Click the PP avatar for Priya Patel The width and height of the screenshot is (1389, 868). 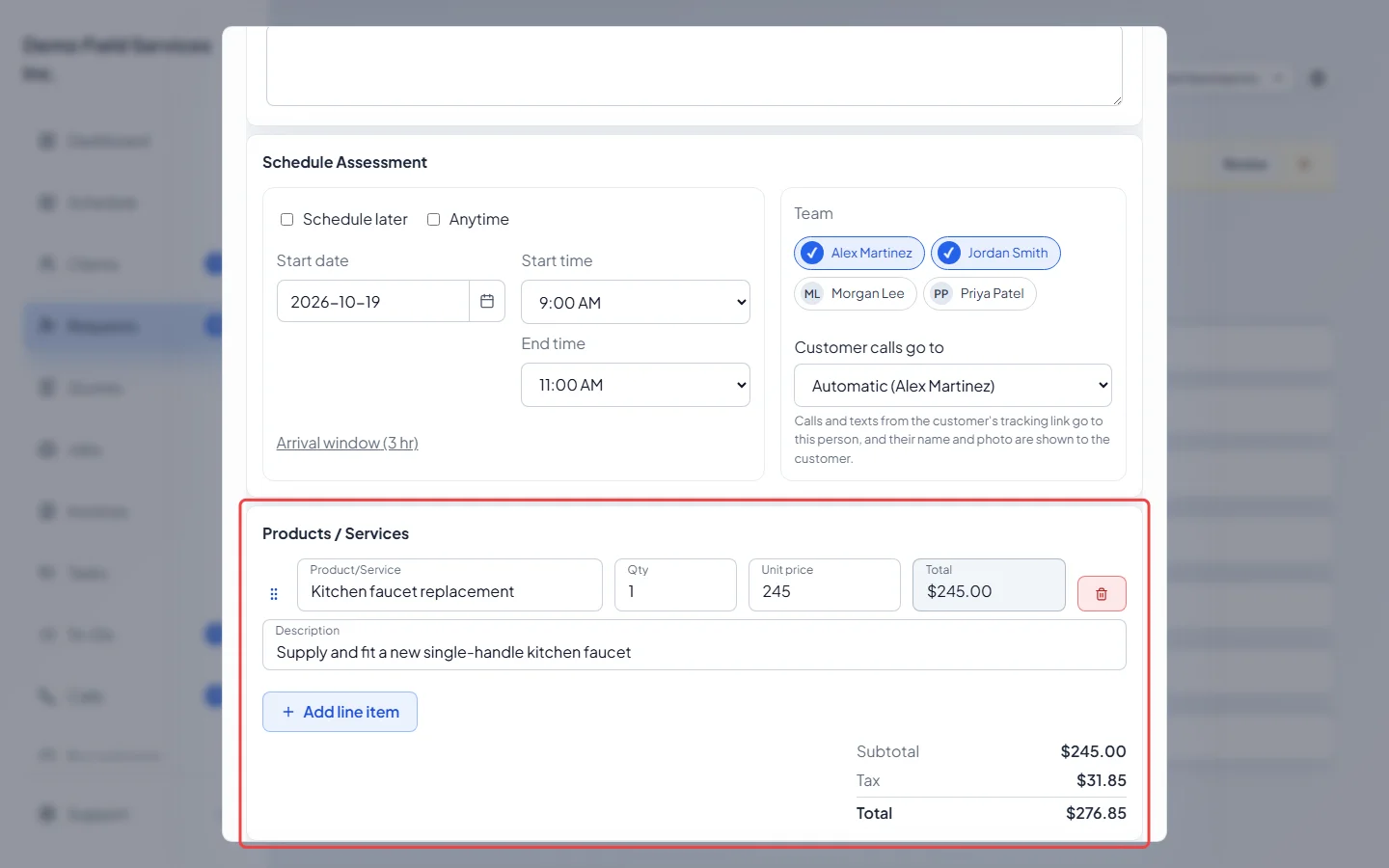coord(941,294)
